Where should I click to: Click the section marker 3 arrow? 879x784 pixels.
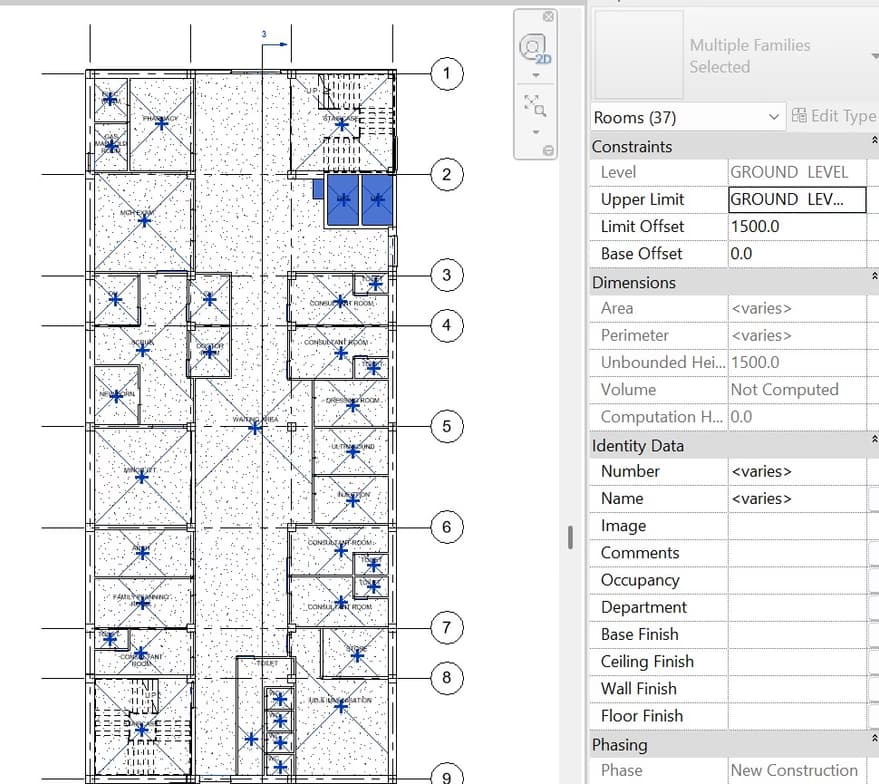274,45
